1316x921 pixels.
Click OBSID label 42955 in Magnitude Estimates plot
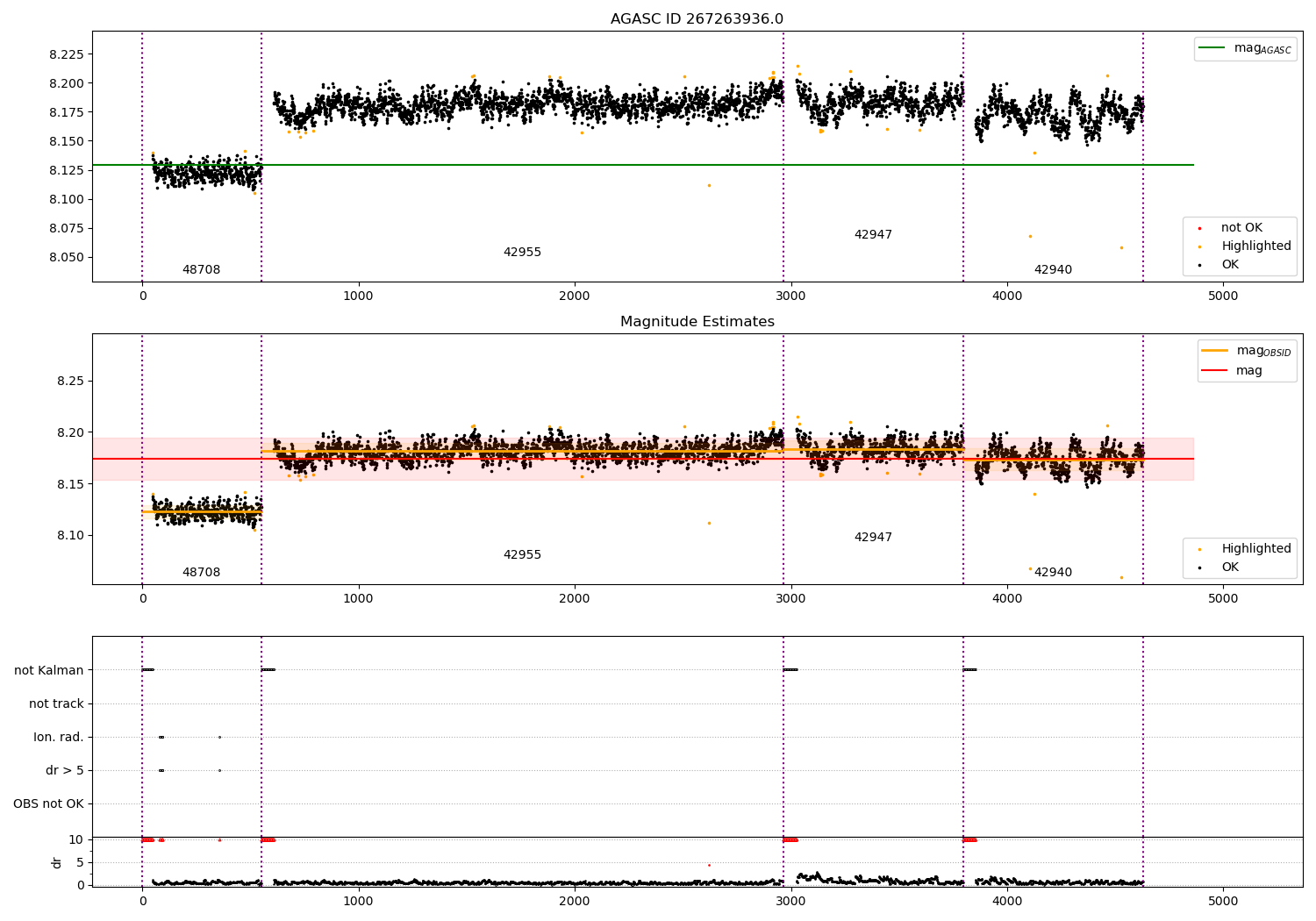tap(522, 555)
